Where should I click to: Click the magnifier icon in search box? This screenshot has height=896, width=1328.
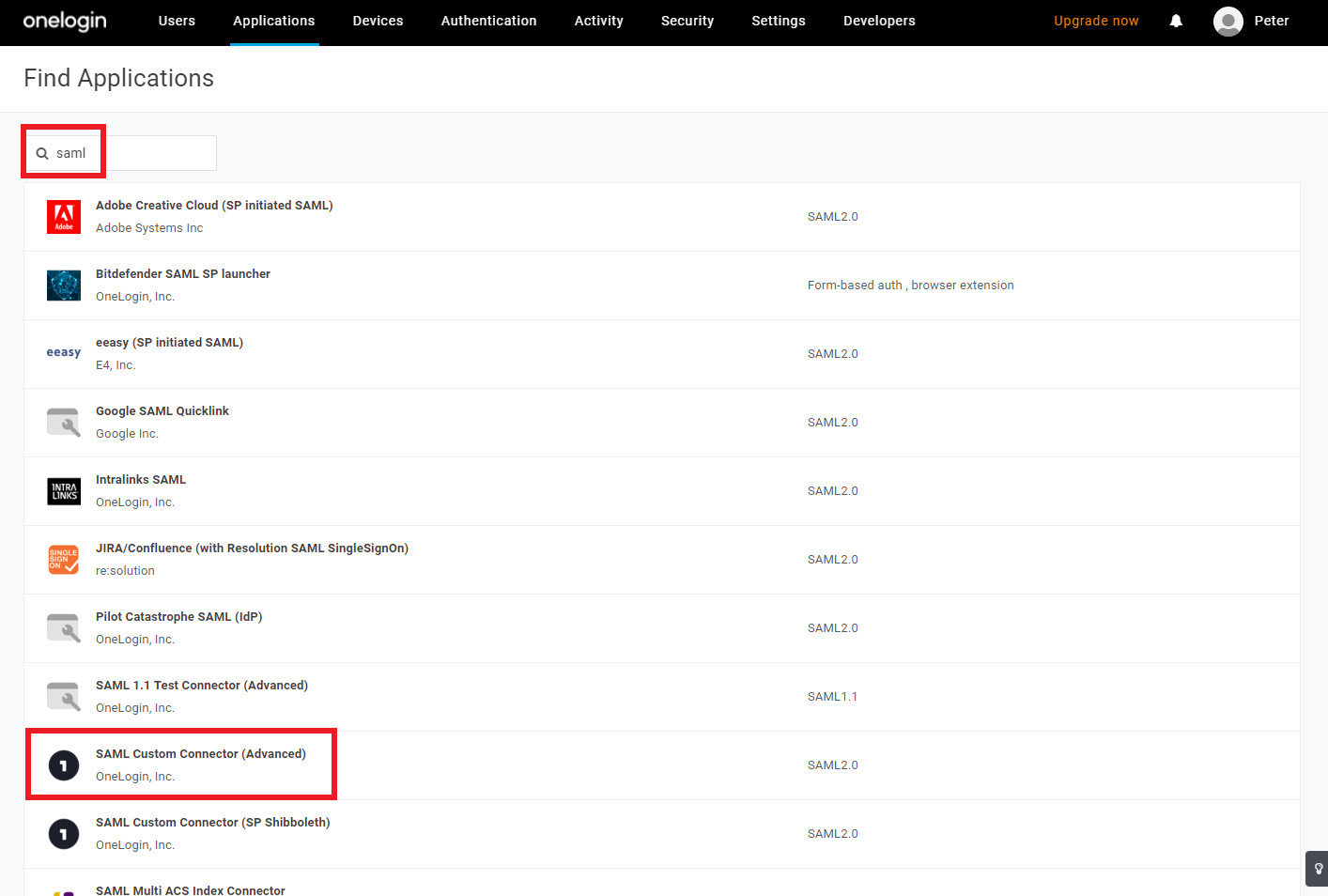pos(42,153)
